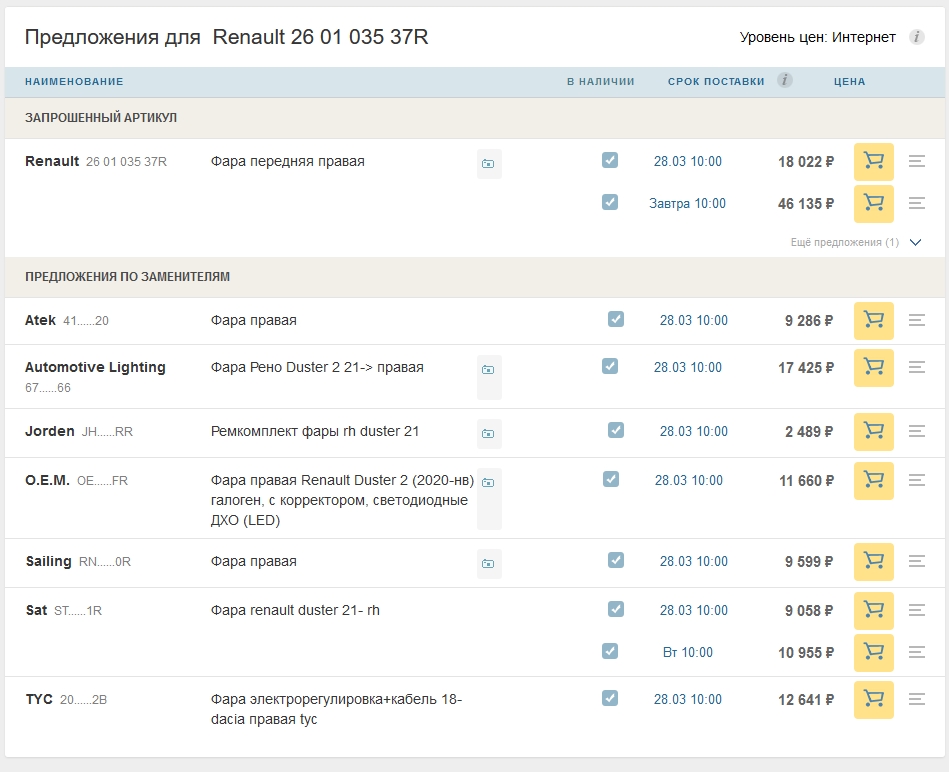Toggle in-stock checkbox for Atek
Viewport: 949px width, 772px height.
click(616, 319)
